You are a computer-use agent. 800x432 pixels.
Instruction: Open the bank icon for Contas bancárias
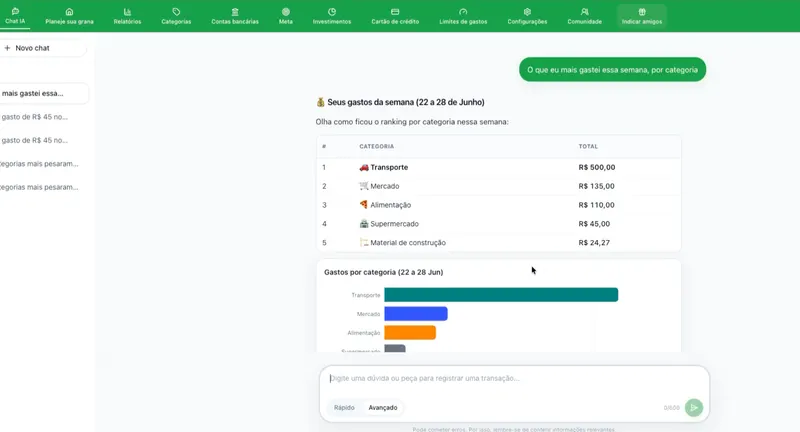235,12
